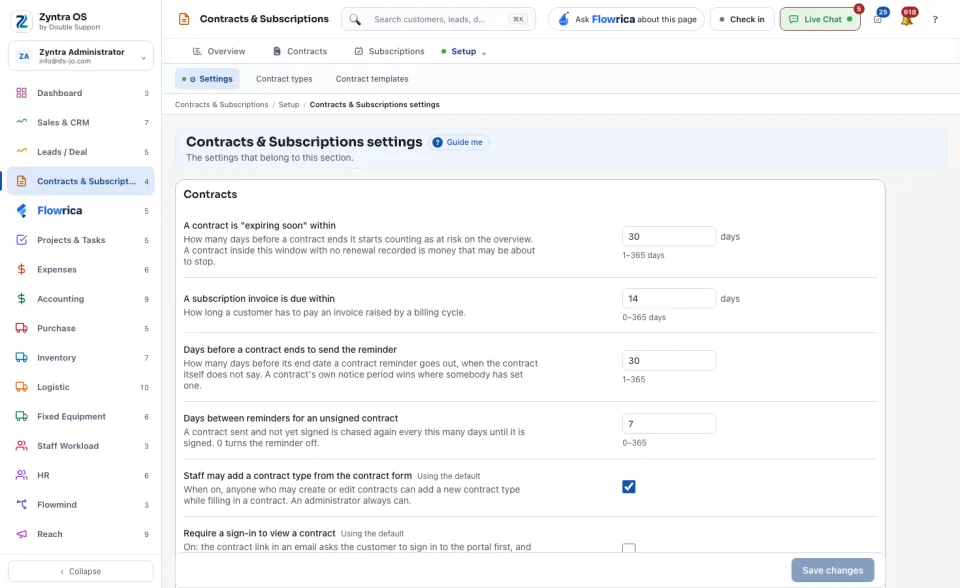Select the Staff Workload people icon
Viewport: 960px width, 588px height.
pos(21,446)
